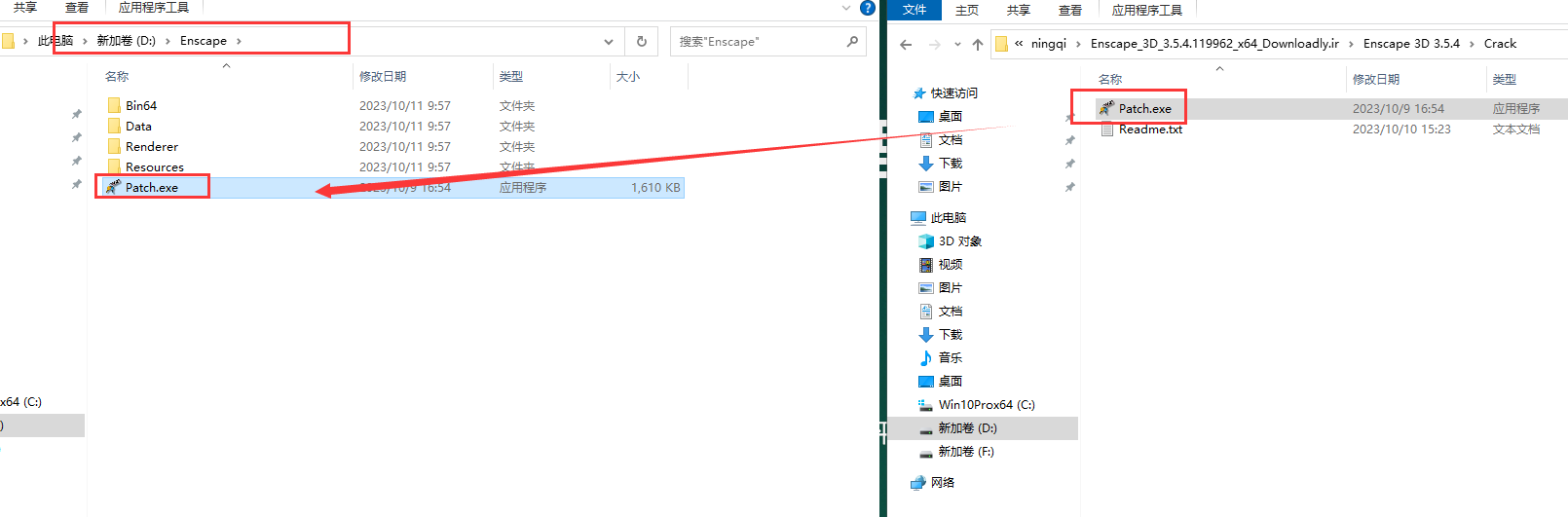Expand breadcrumb chevron after ningqi
This screenshot has width=1568, height=517.
(1078, 44)
